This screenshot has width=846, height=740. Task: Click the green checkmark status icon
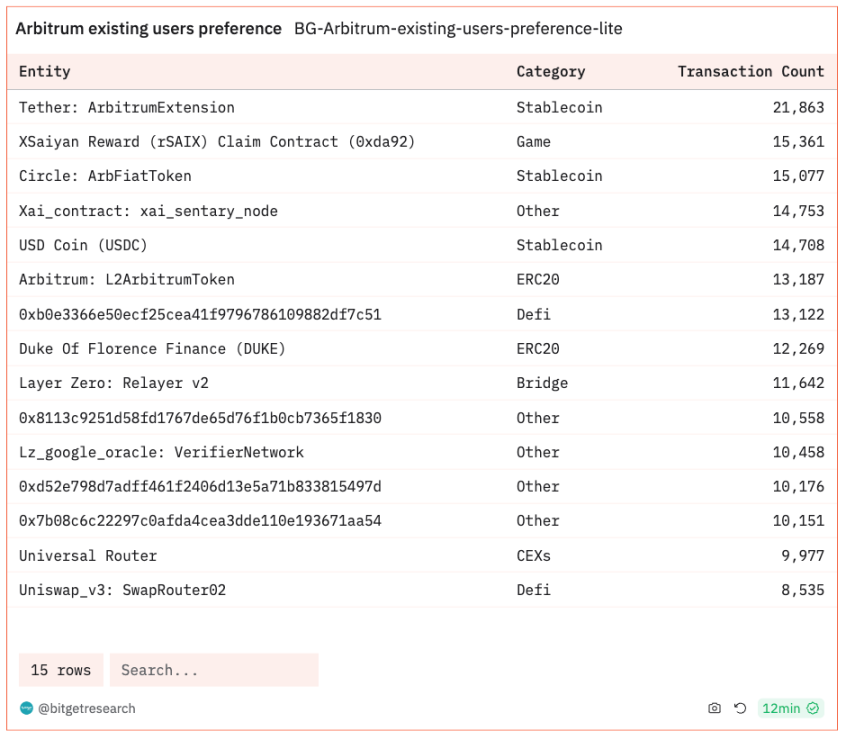point(813,708)
